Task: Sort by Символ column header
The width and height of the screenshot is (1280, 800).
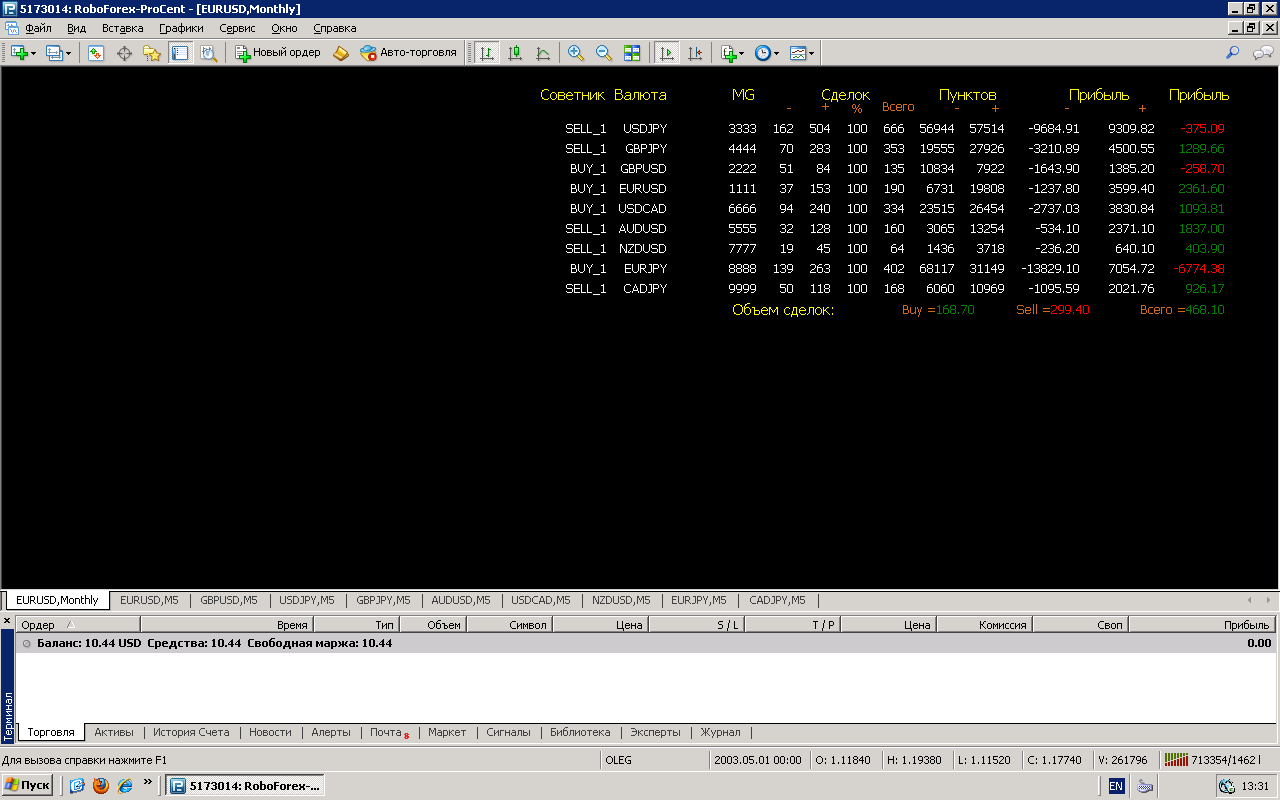Action: click(x=509, y=625)
